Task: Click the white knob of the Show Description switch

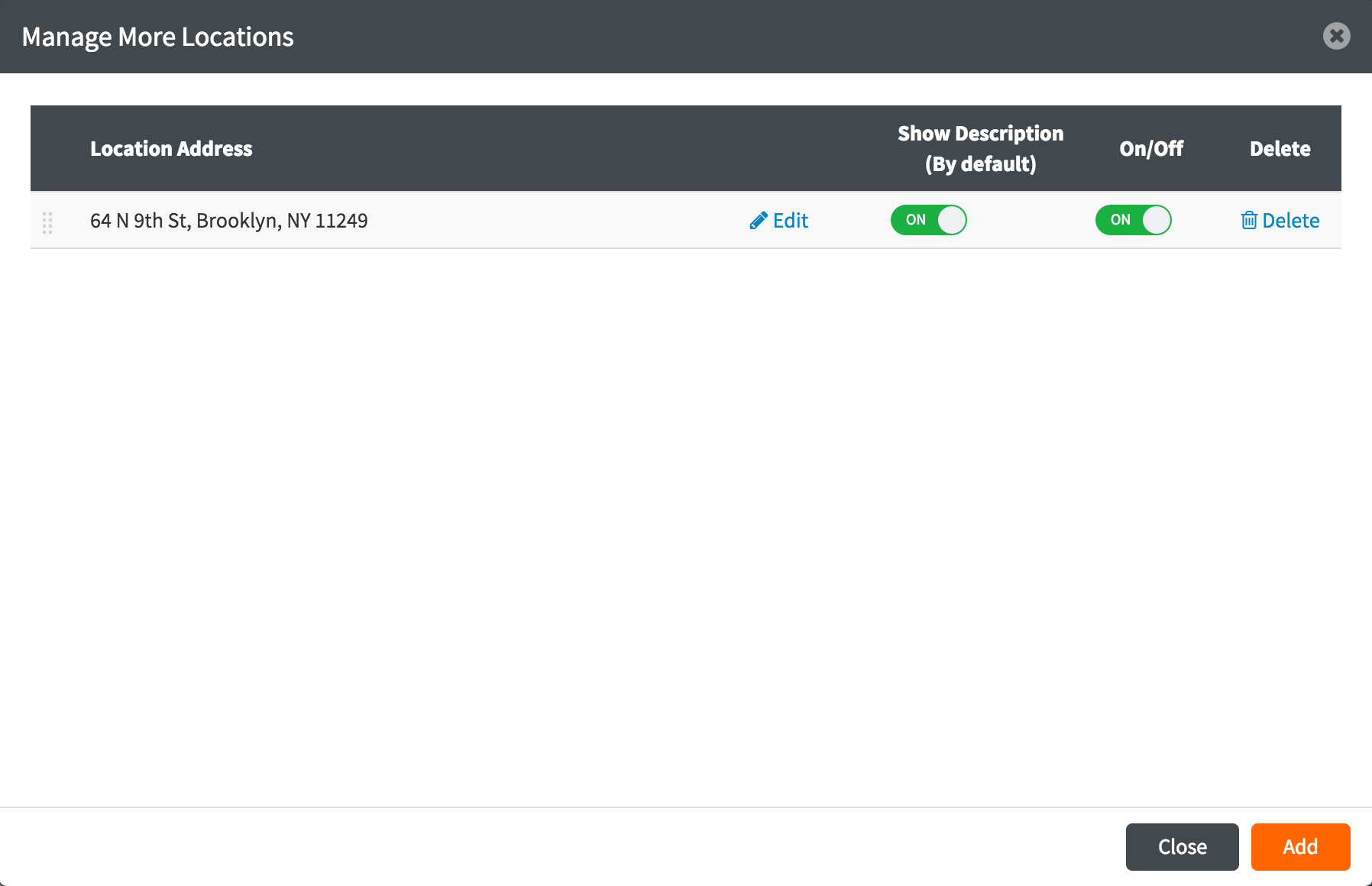Action: coord(951,220)
